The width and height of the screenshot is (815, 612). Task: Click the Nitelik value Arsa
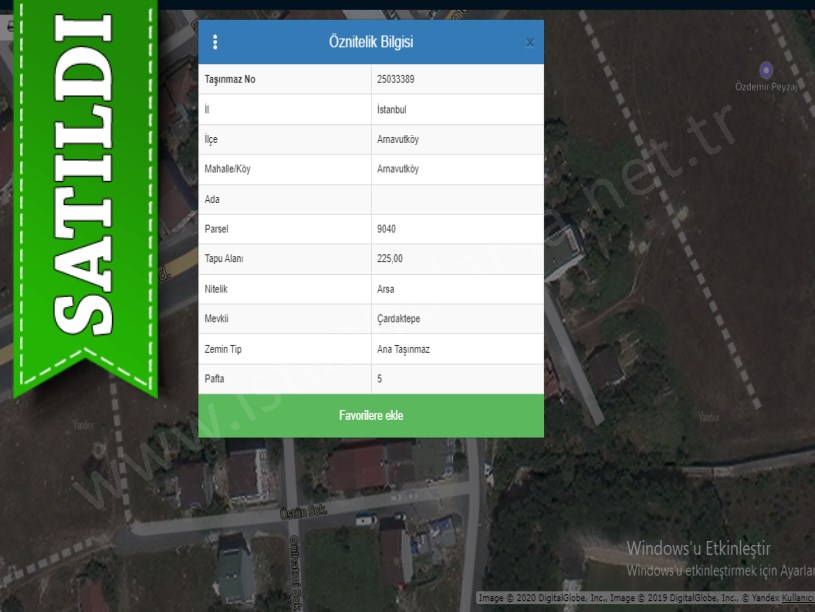pyautogui.click(x=386, y=289)
